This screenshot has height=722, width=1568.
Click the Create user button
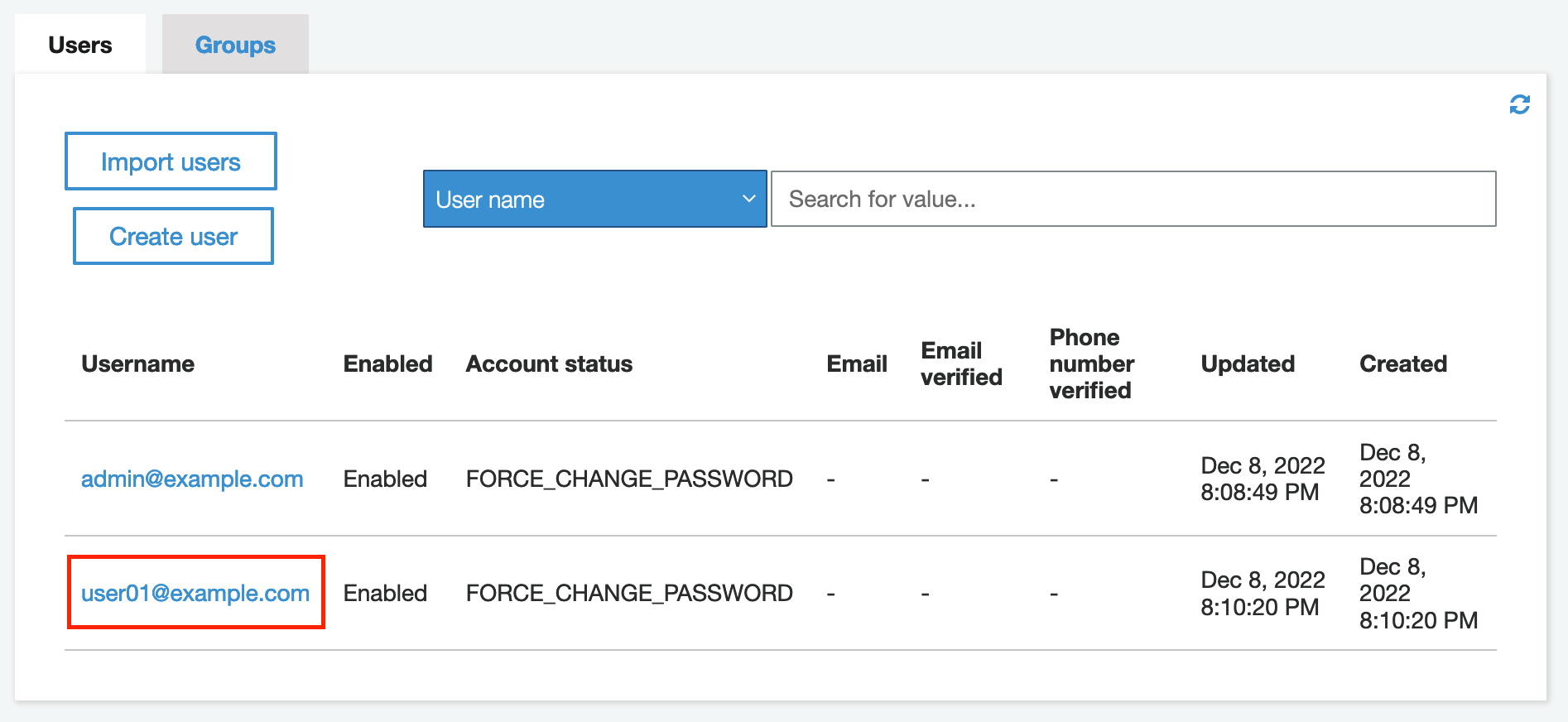(173, 237)
